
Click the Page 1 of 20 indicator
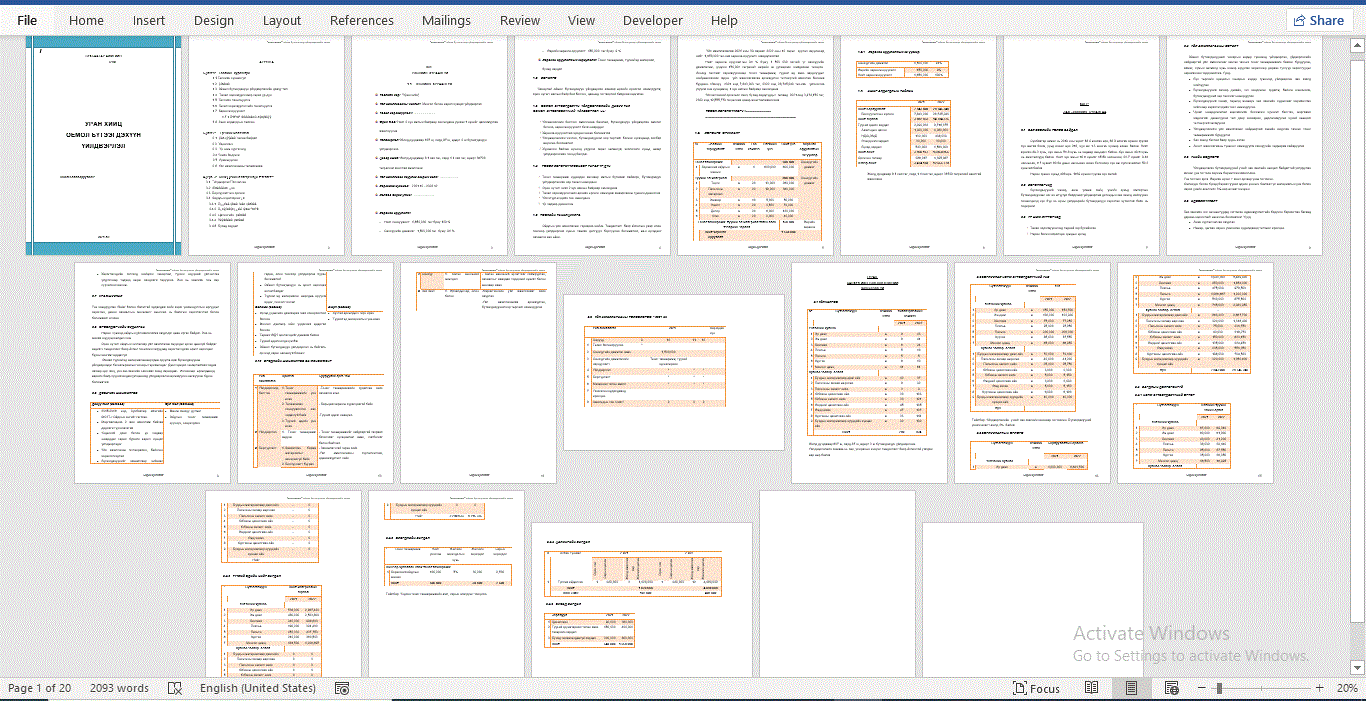pos(40,688)
